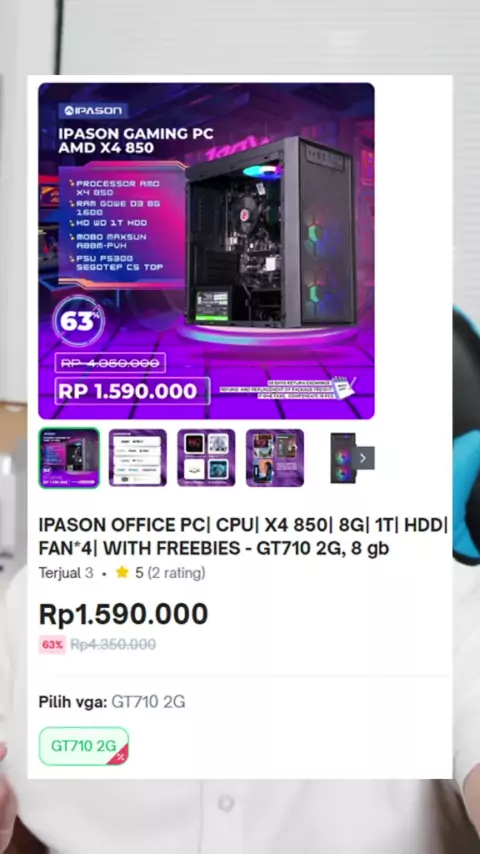
Task: Click the Terjual 3 sold count
Action: click(x=66, y=573)
